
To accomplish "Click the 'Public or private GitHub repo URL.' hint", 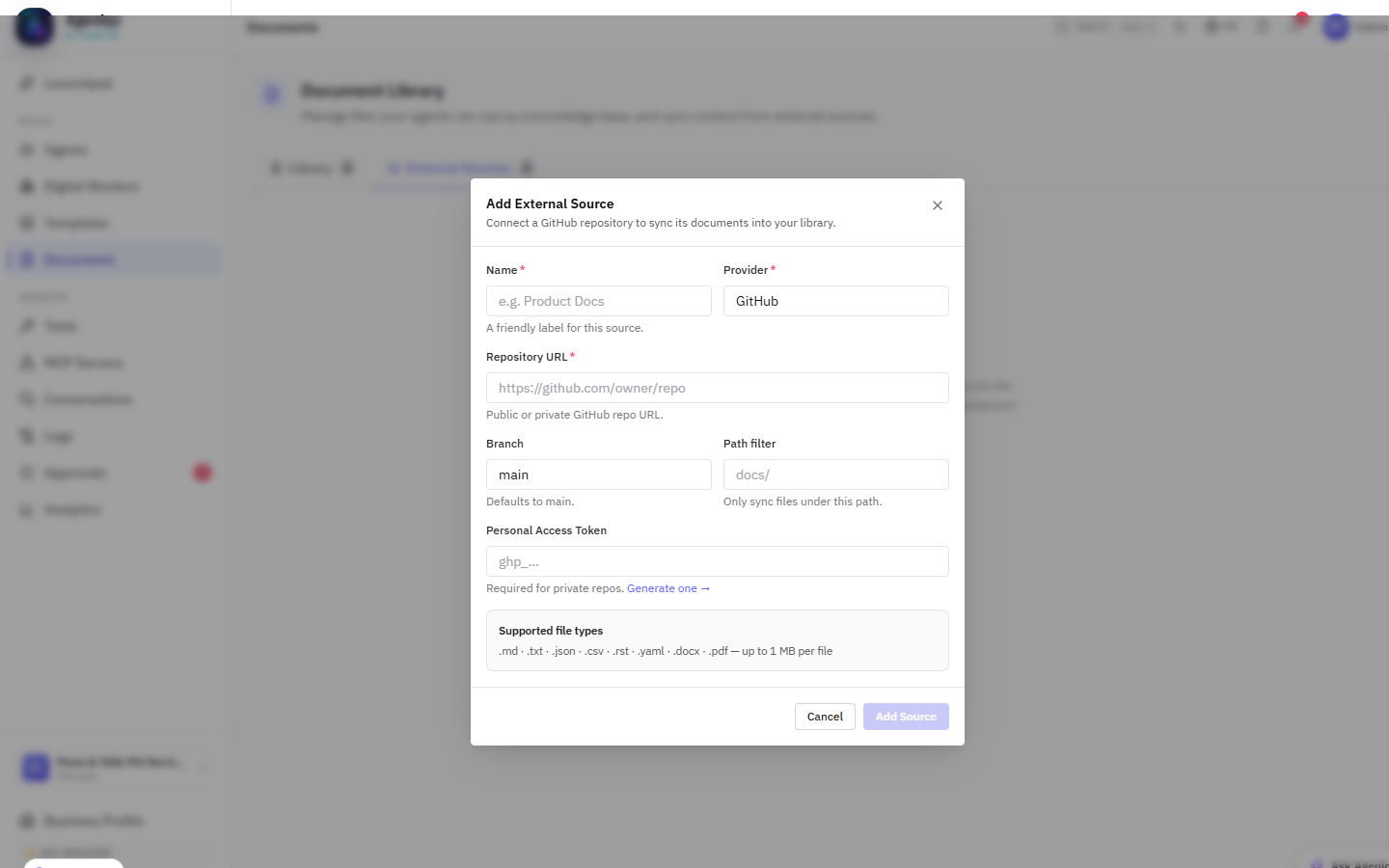I will tap(575, 415).
